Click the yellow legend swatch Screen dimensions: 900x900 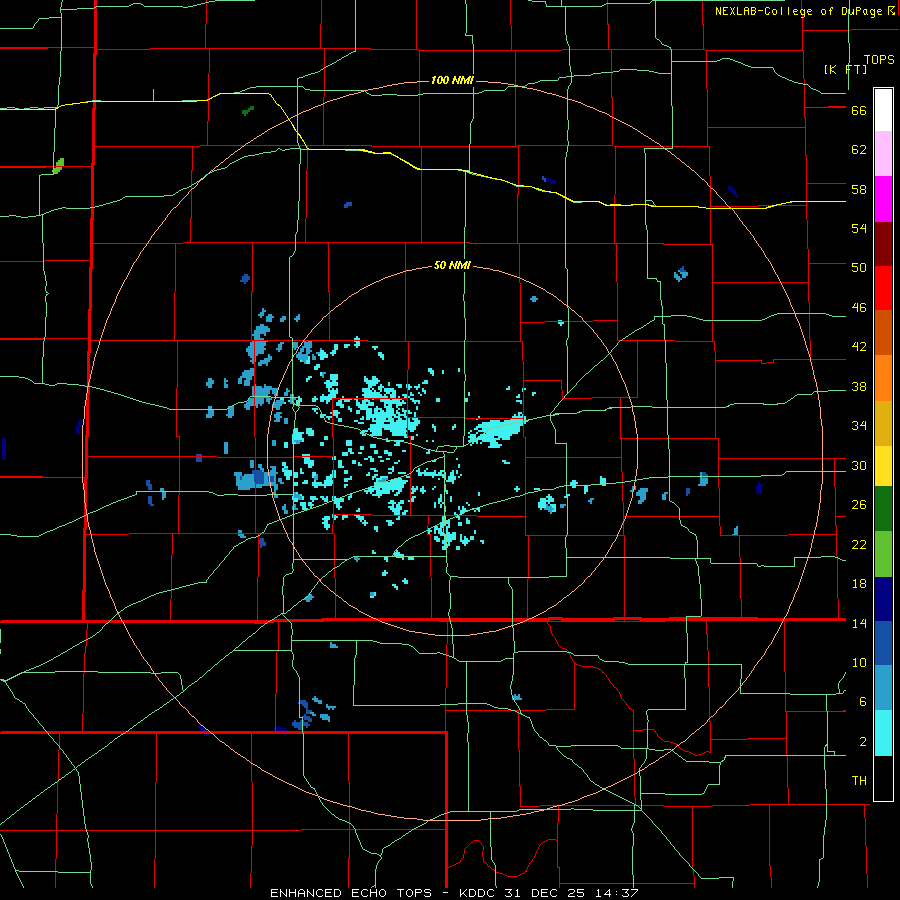(x=883, y=465)
